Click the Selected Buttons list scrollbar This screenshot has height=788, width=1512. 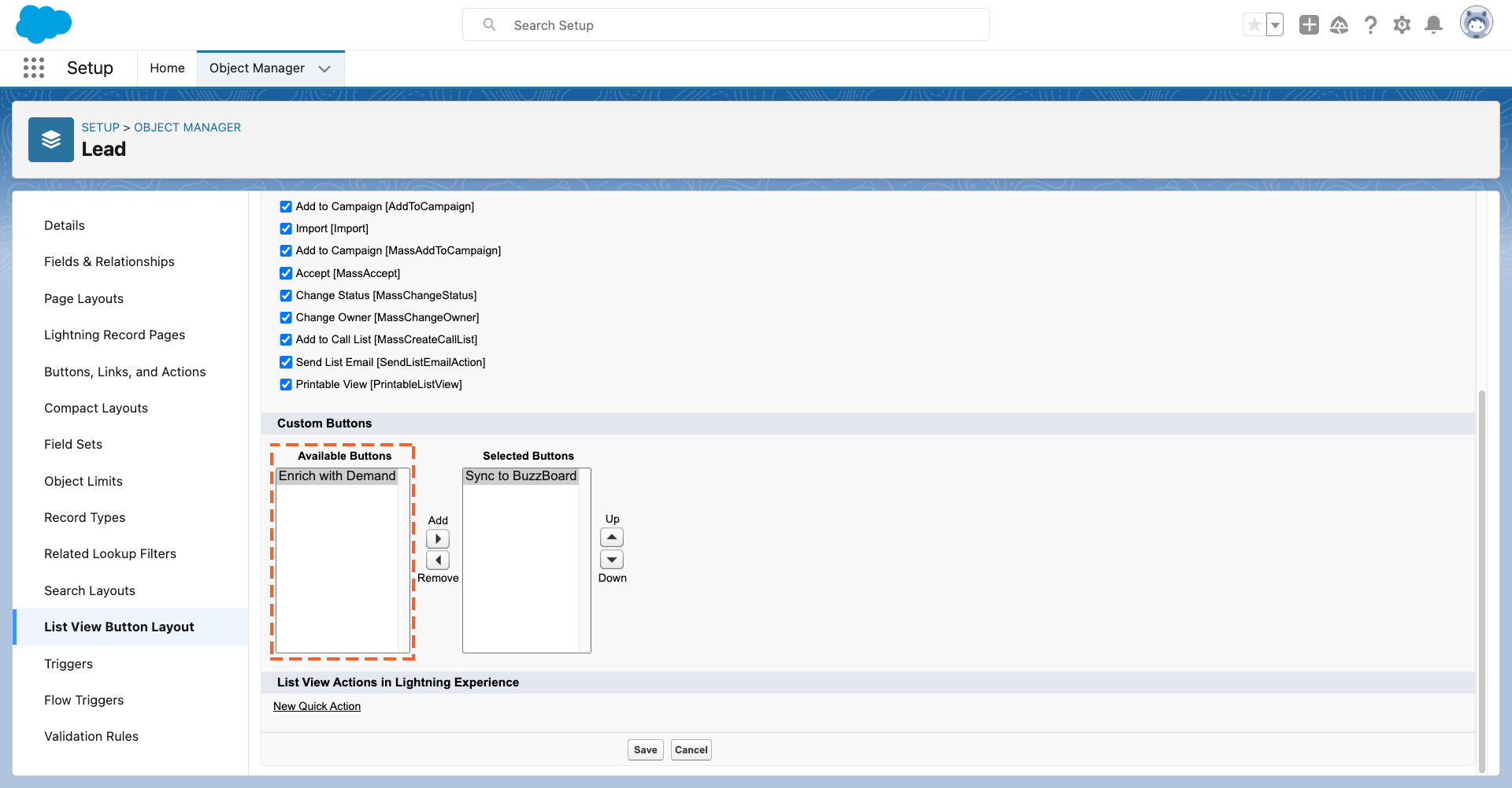pyautogui.click(x=585, y=560)
